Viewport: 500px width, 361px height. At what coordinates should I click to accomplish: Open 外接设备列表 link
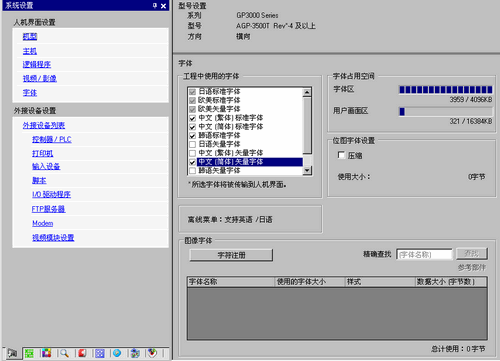click(44, 125)
